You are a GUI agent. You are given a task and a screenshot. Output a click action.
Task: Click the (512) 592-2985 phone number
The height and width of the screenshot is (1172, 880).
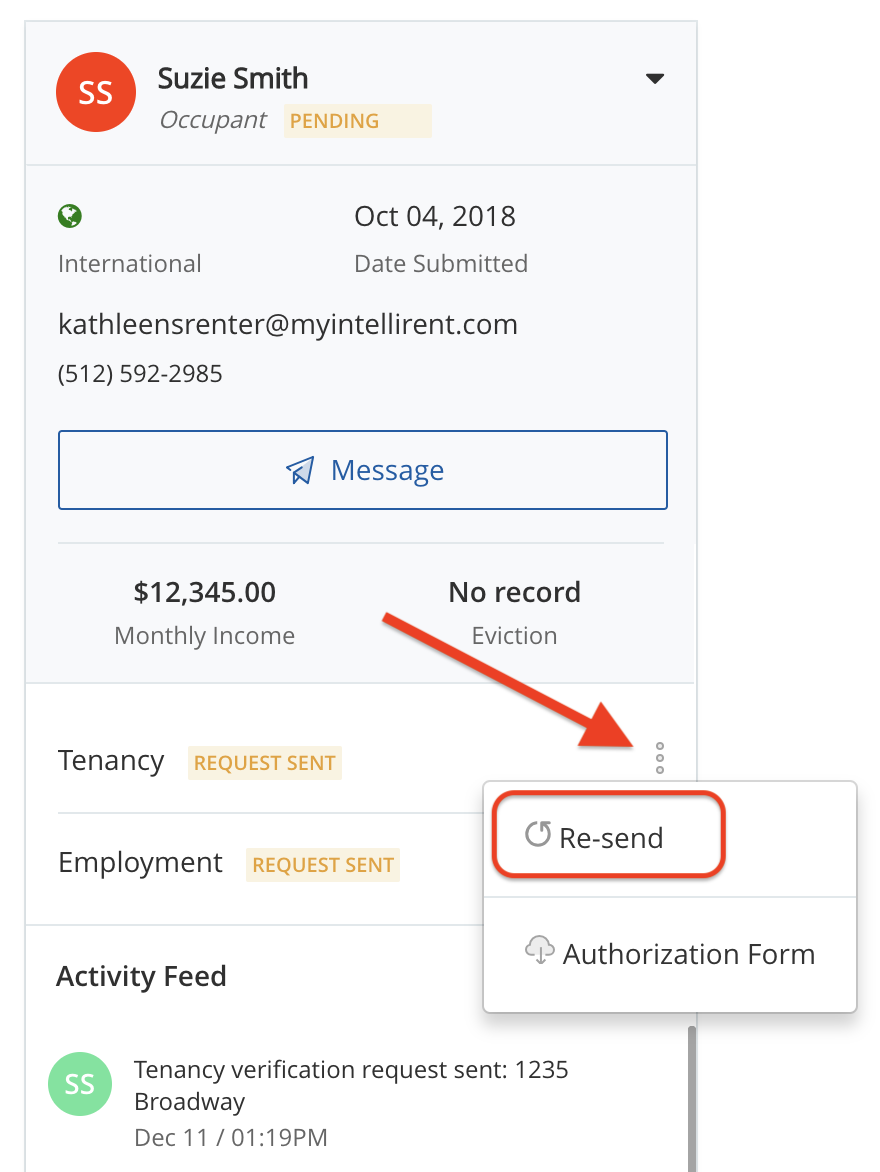(x=140, y=374)
